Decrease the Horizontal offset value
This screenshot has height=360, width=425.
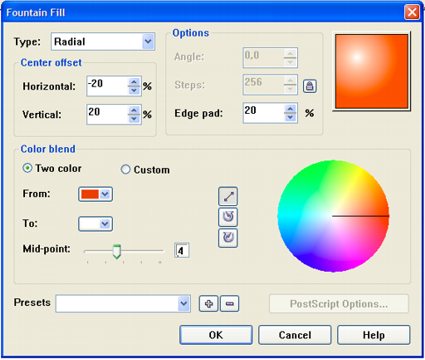pyautogui.click(x=134, y=91)
